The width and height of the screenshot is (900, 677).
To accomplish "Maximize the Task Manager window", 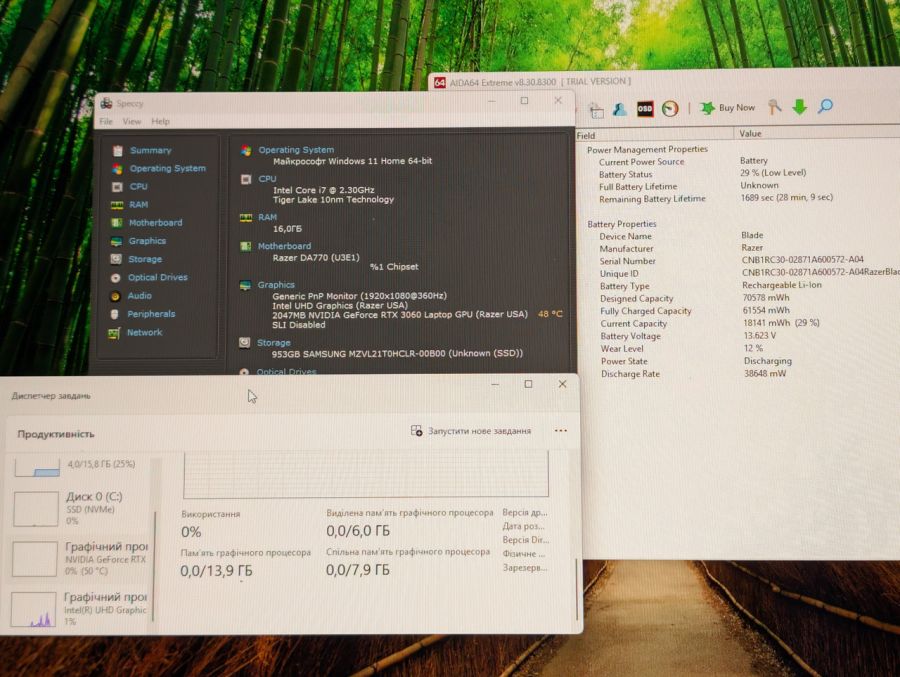I will click(529, 384).
